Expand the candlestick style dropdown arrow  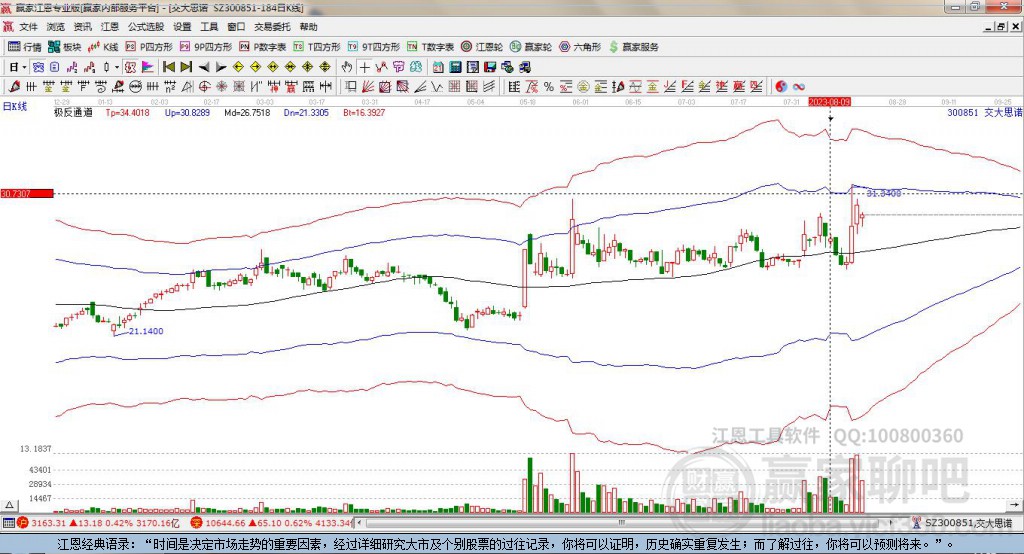[116, 67]
